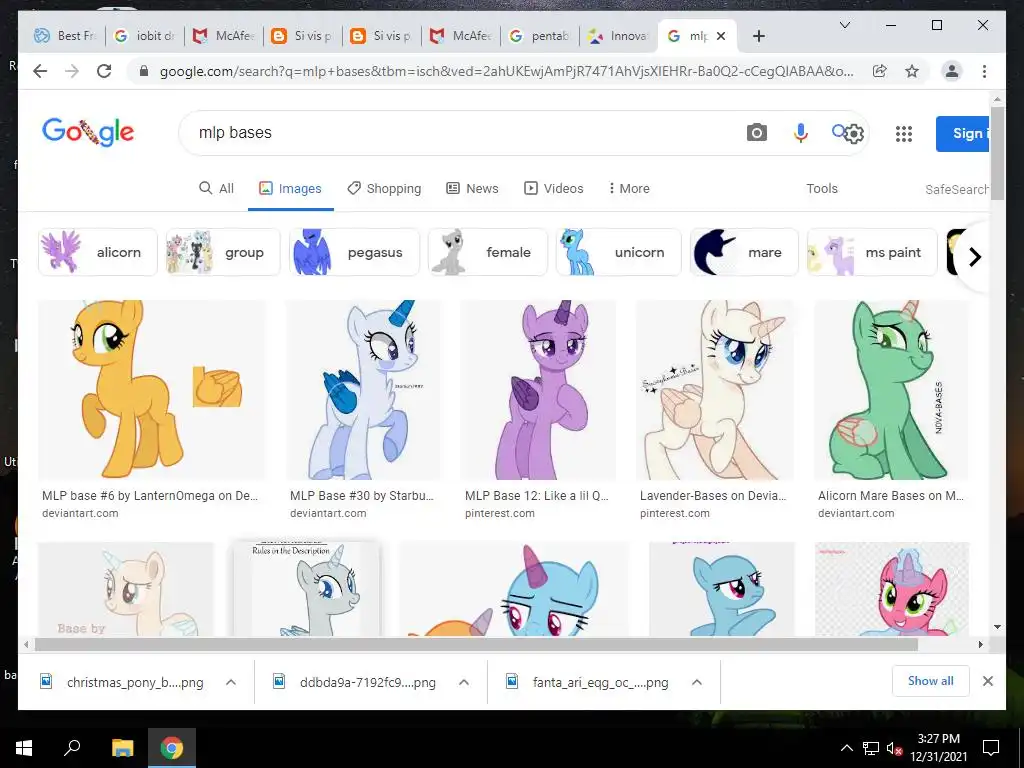Go back to previous page
Screen dimensions: 1024x768
[40, 71]
